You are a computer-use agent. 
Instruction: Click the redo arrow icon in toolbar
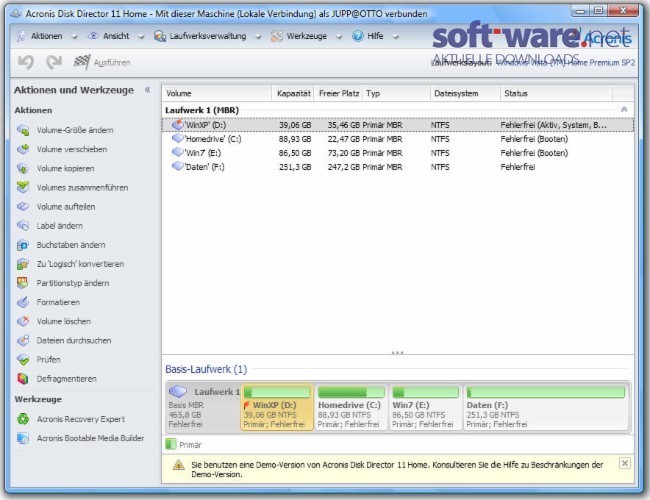(54, 62)
